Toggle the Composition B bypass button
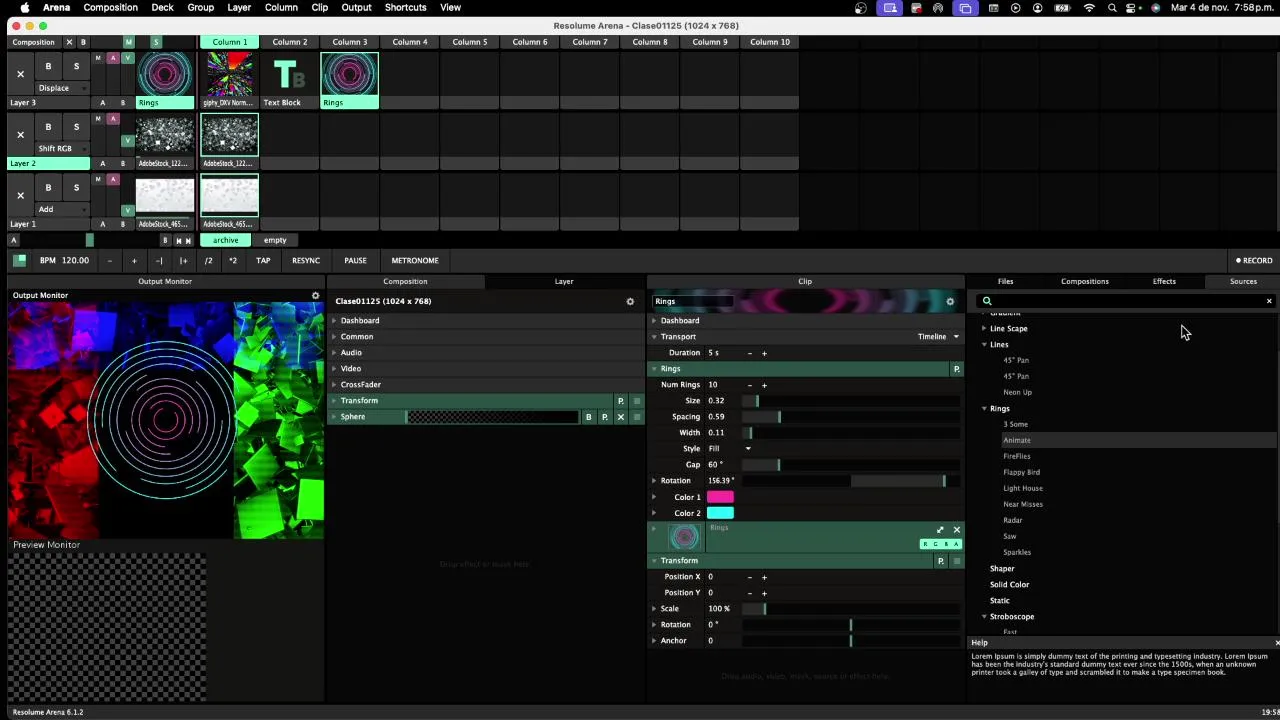This screenshot has width=1280, height=720. tap(83, 42)
